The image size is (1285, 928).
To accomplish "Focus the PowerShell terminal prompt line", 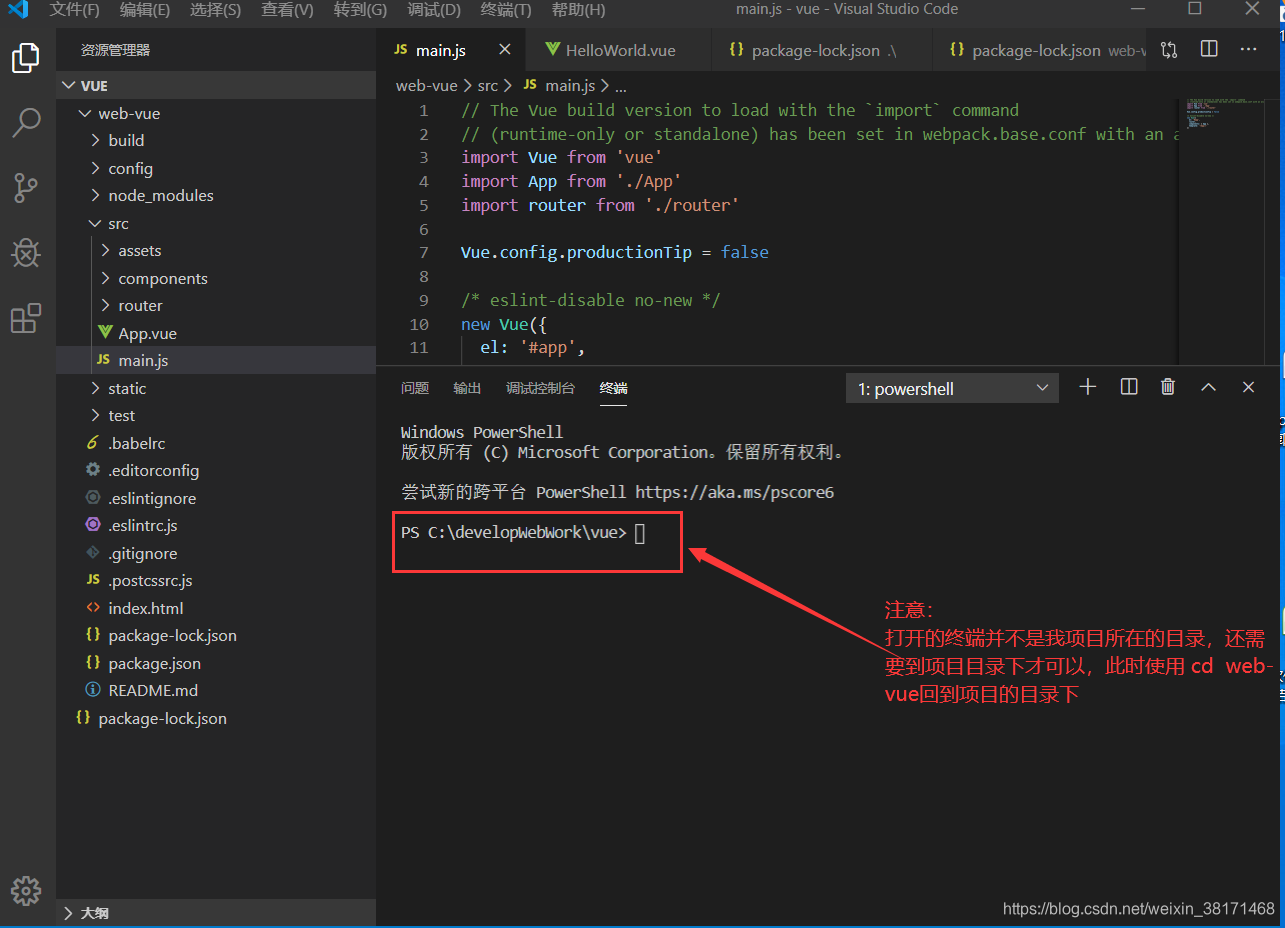I will pos(523,533).
